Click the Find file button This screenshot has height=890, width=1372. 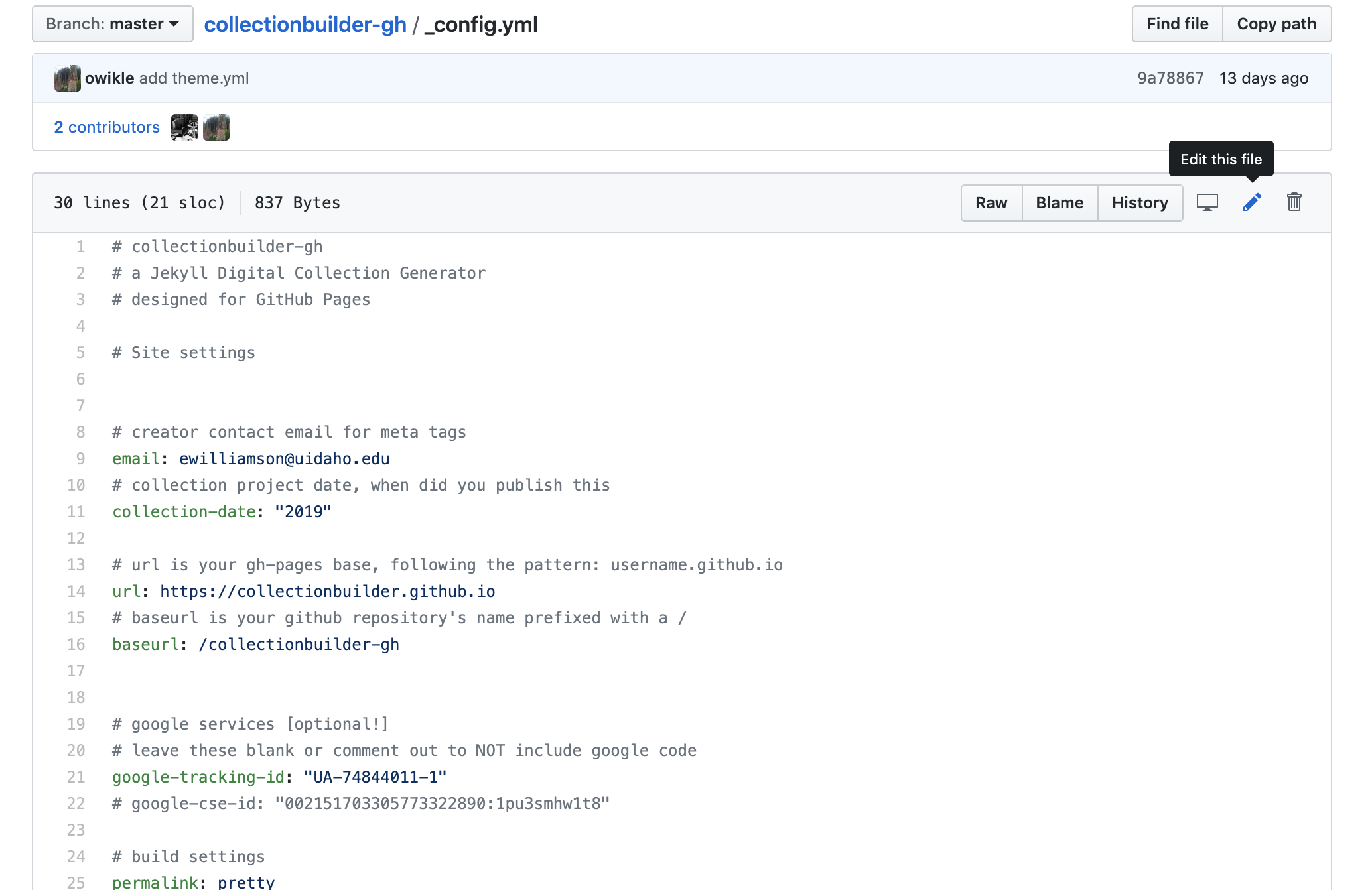point(1177,24)
